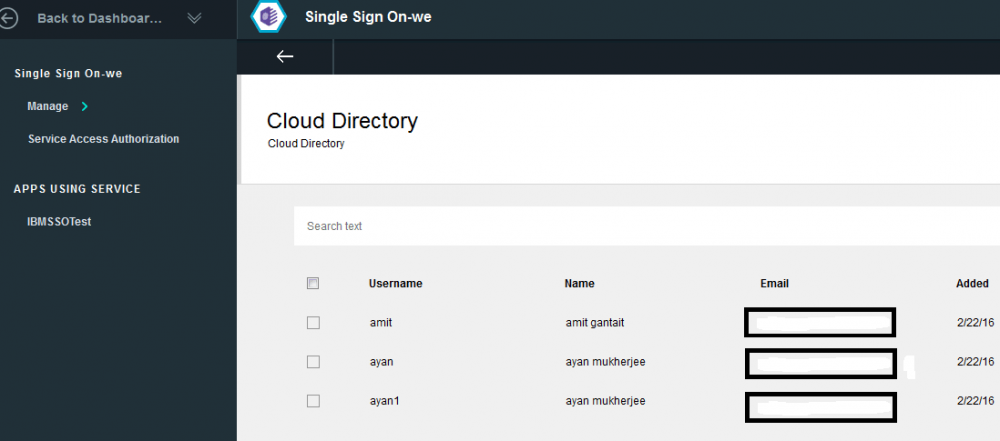Image resolution: width=1000 pixels, height=441 pixels.
Task: Tick the checkbox for user ayan1
Action: point(313,401)
